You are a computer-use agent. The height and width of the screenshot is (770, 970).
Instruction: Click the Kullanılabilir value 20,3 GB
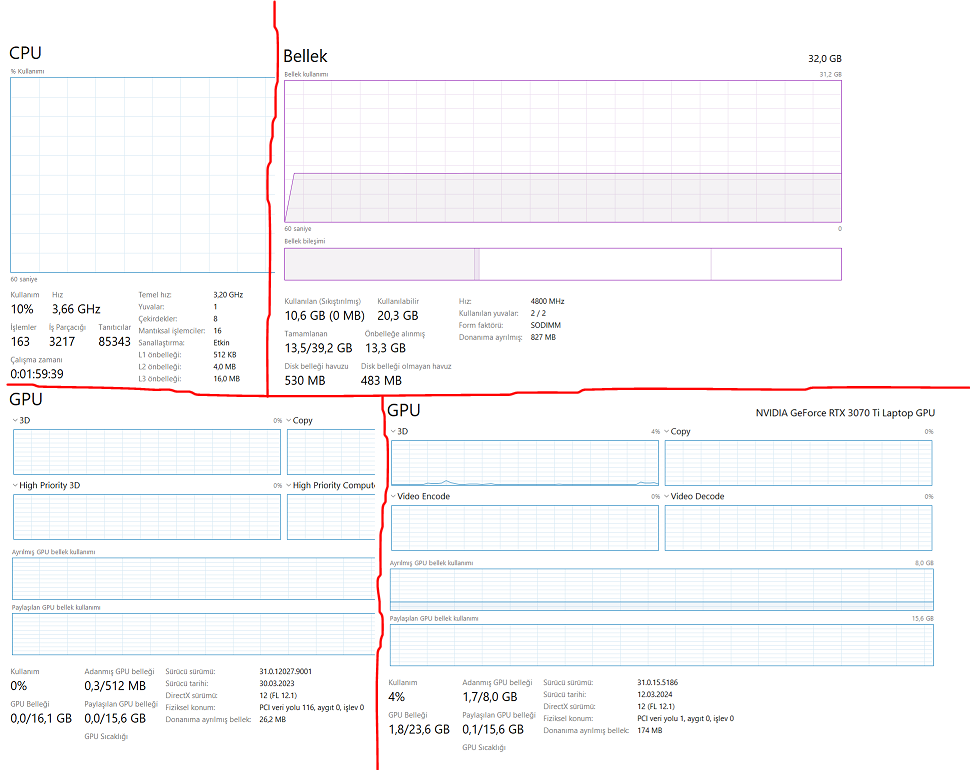pos(398,316)
